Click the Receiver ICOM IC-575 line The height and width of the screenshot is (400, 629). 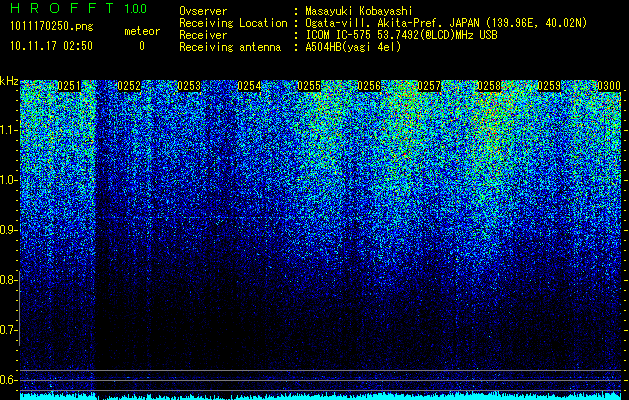401,35
